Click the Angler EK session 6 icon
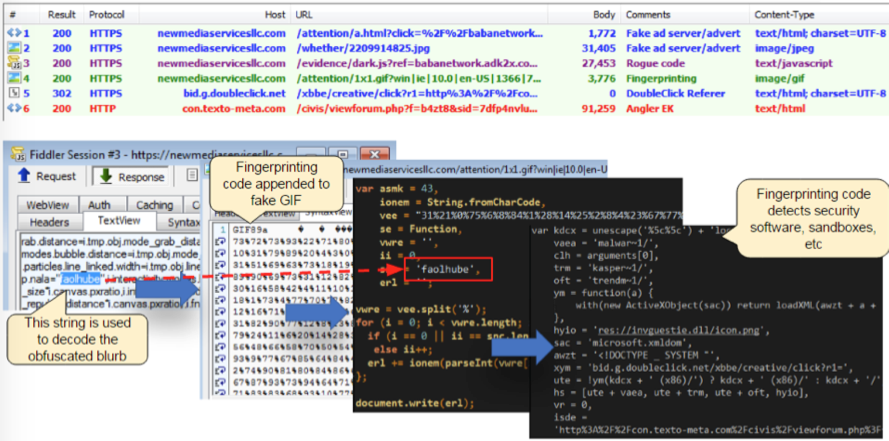Viewport: 889px width, 441px height. (x=13, y=107)
